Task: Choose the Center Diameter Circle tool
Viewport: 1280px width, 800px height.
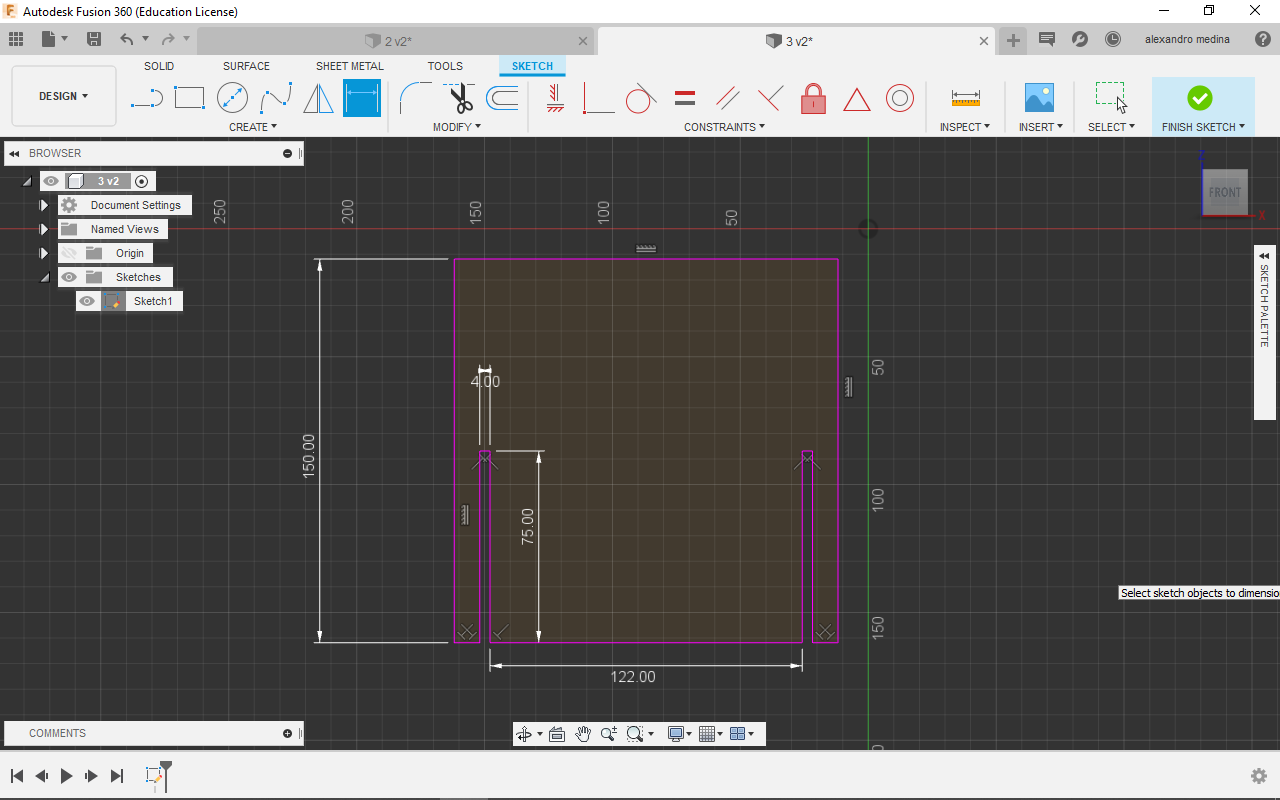Action: pyautogui.click(x=232, y=98)
